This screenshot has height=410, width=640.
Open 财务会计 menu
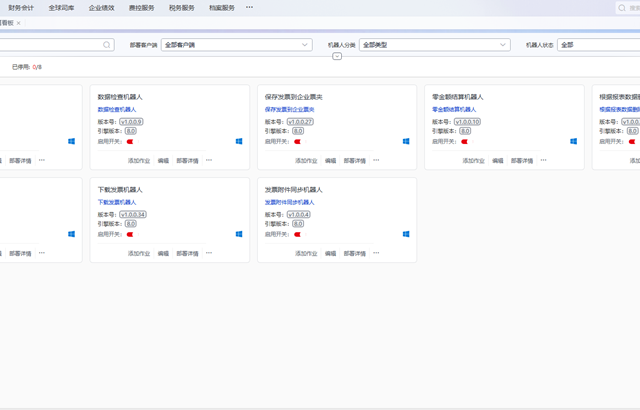coord(21,7)
